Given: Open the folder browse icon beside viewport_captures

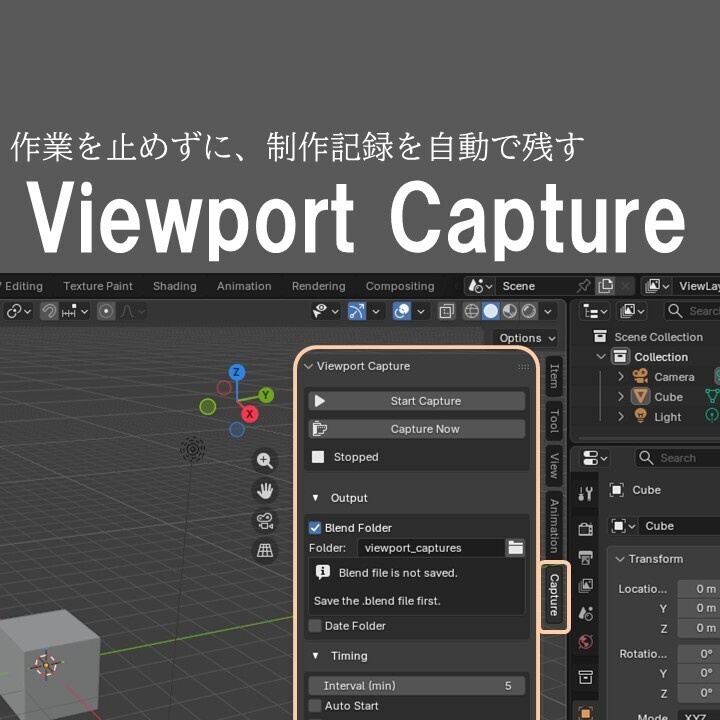Looking at the screenshot, I should [x=515, y=548].
